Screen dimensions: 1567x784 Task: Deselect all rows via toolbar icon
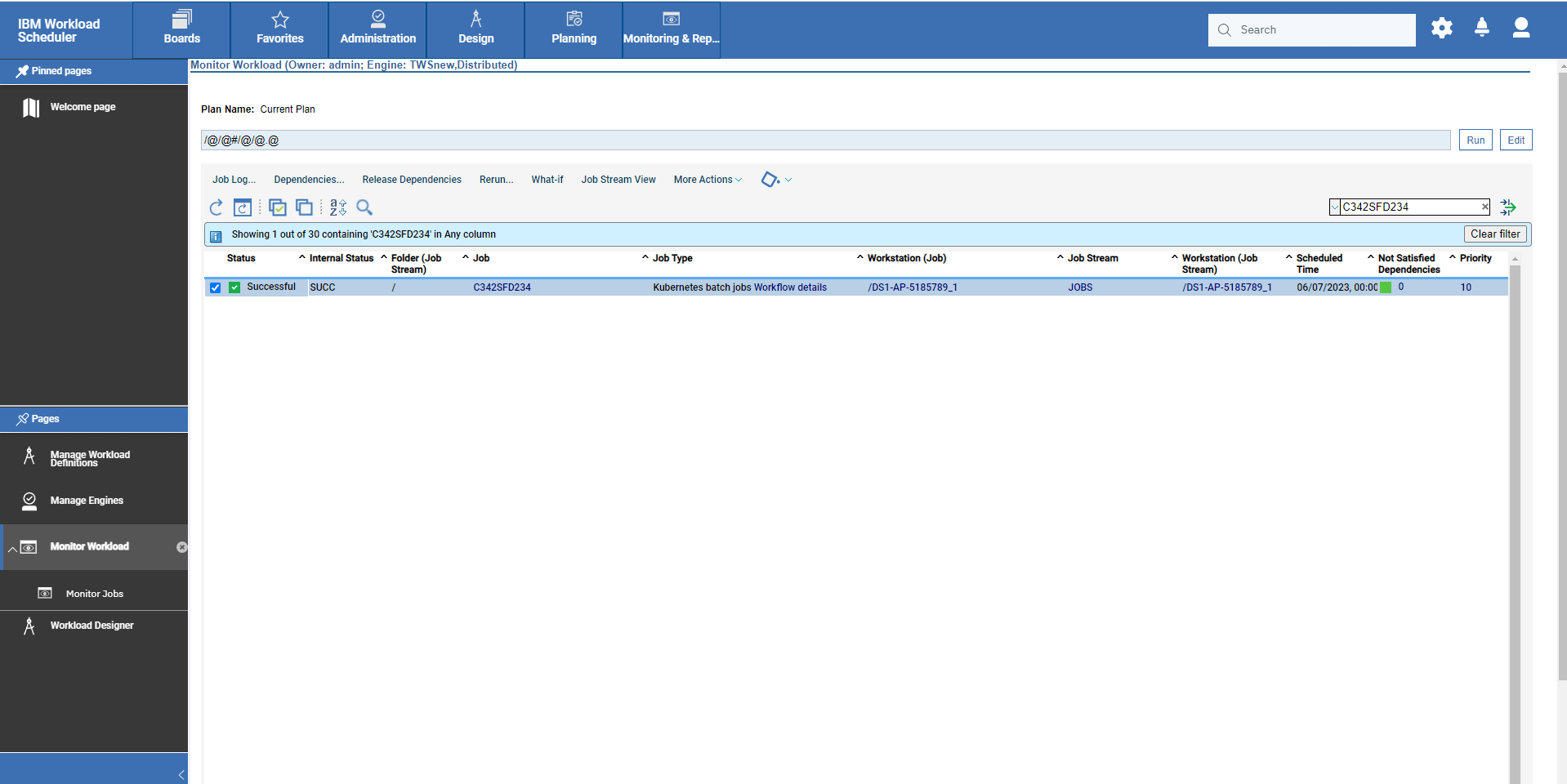(304, 208)
